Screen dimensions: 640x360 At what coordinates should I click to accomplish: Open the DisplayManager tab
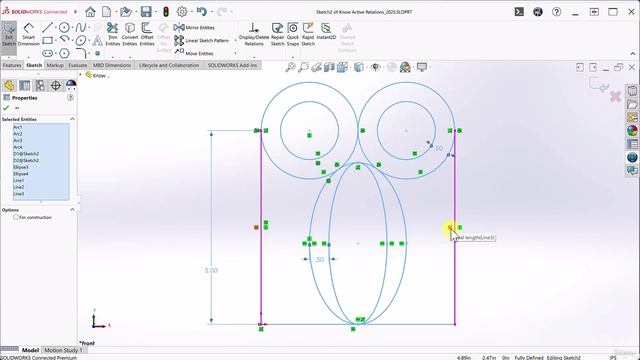click(71, 85)
